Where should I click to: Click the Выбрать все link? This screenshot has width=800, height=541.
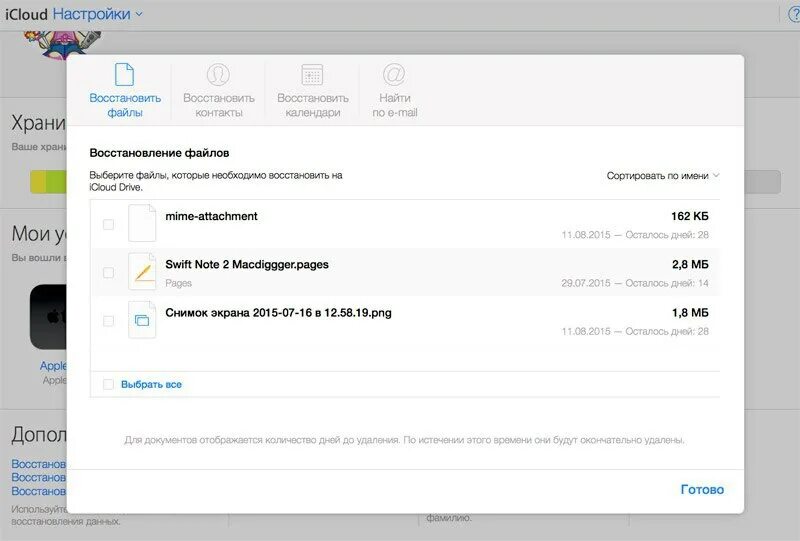coord(151,384)
